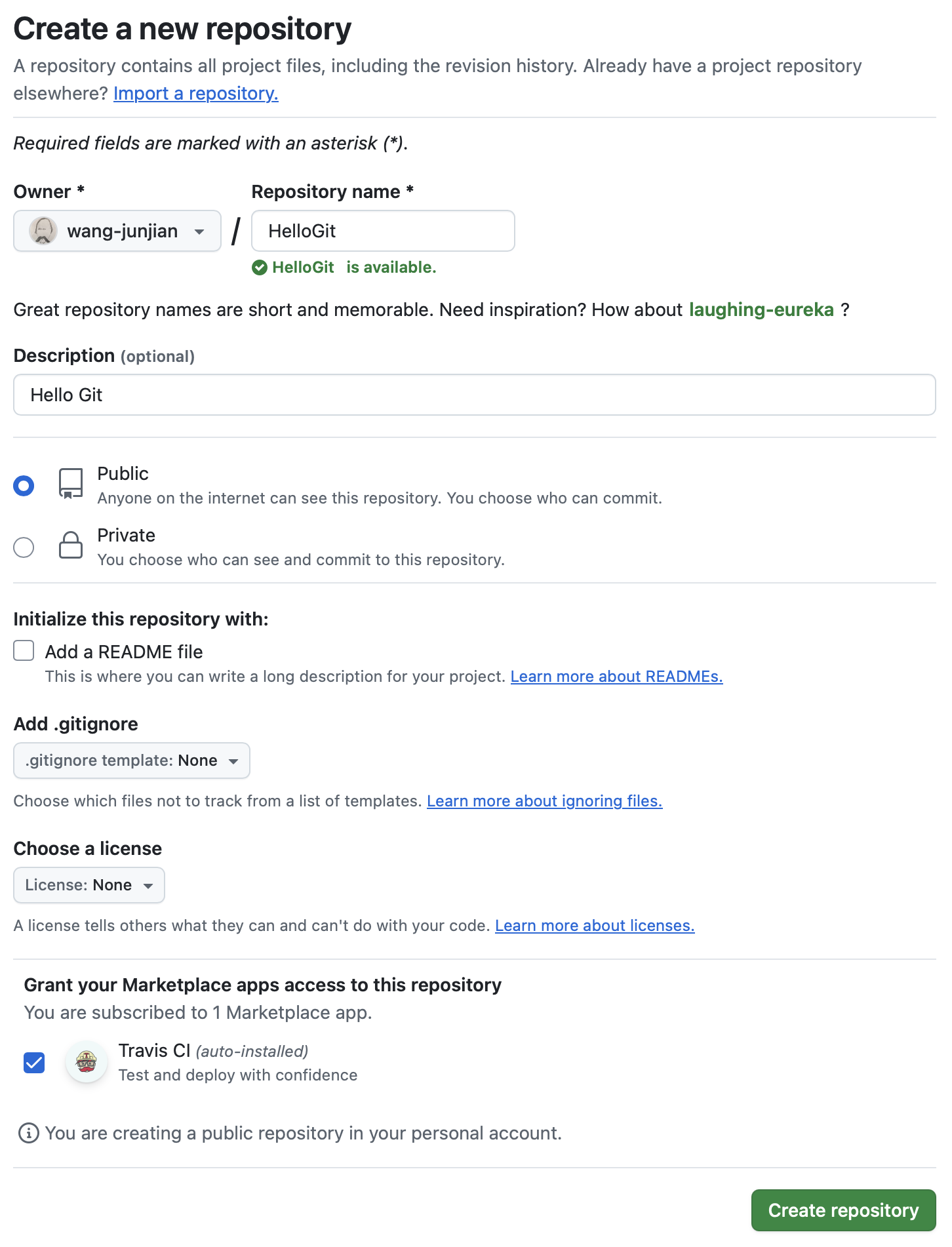
Task: Click the Create repository button
Action: tap(843, 1210)
